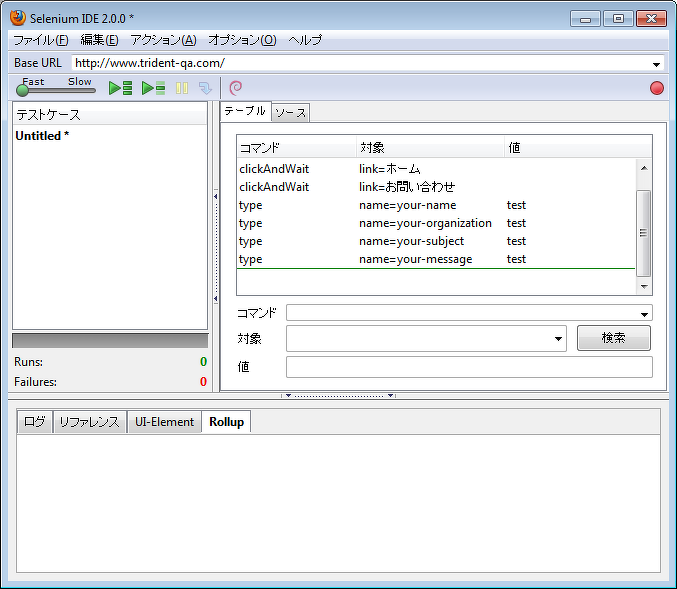
Task: Click the spiral Apply rollup rules icon
Action: coord(236,88)
